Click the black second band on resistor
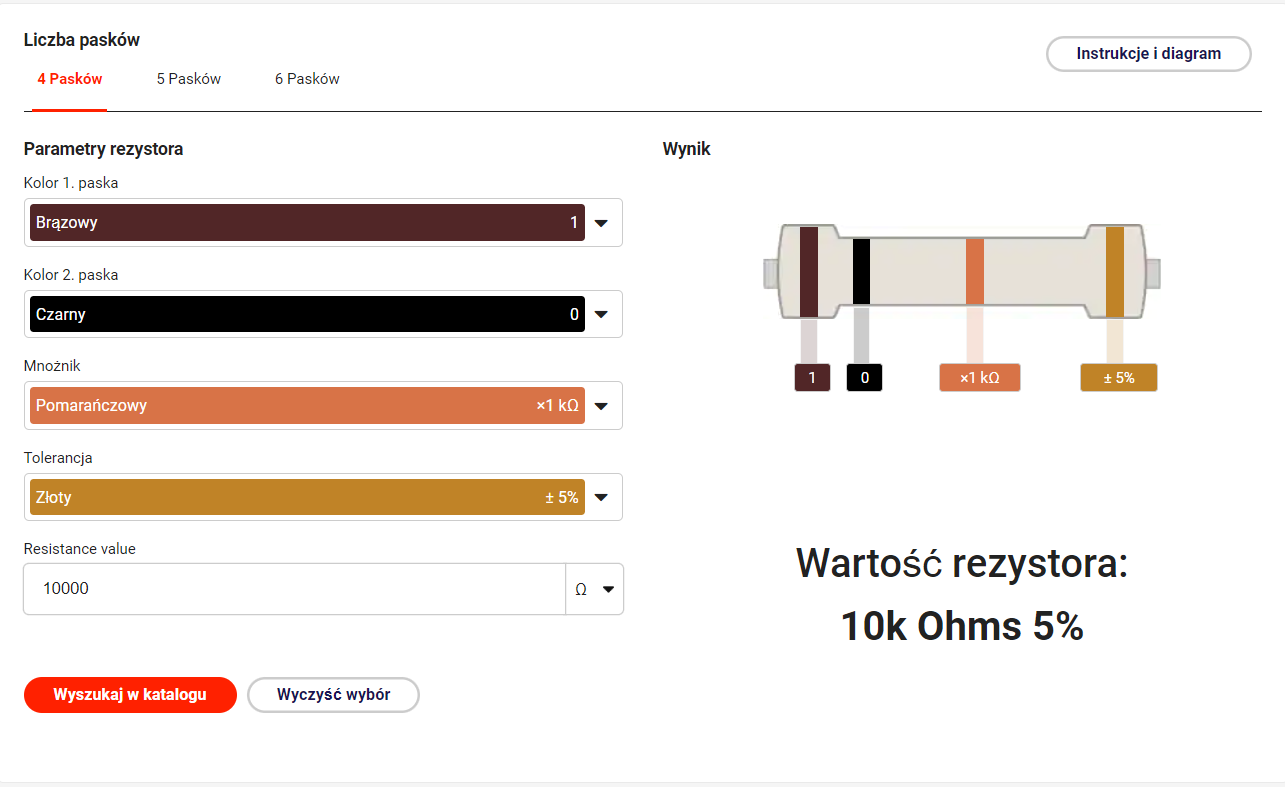The height and width of the screenshot is (787, 1285). [861, 271]
